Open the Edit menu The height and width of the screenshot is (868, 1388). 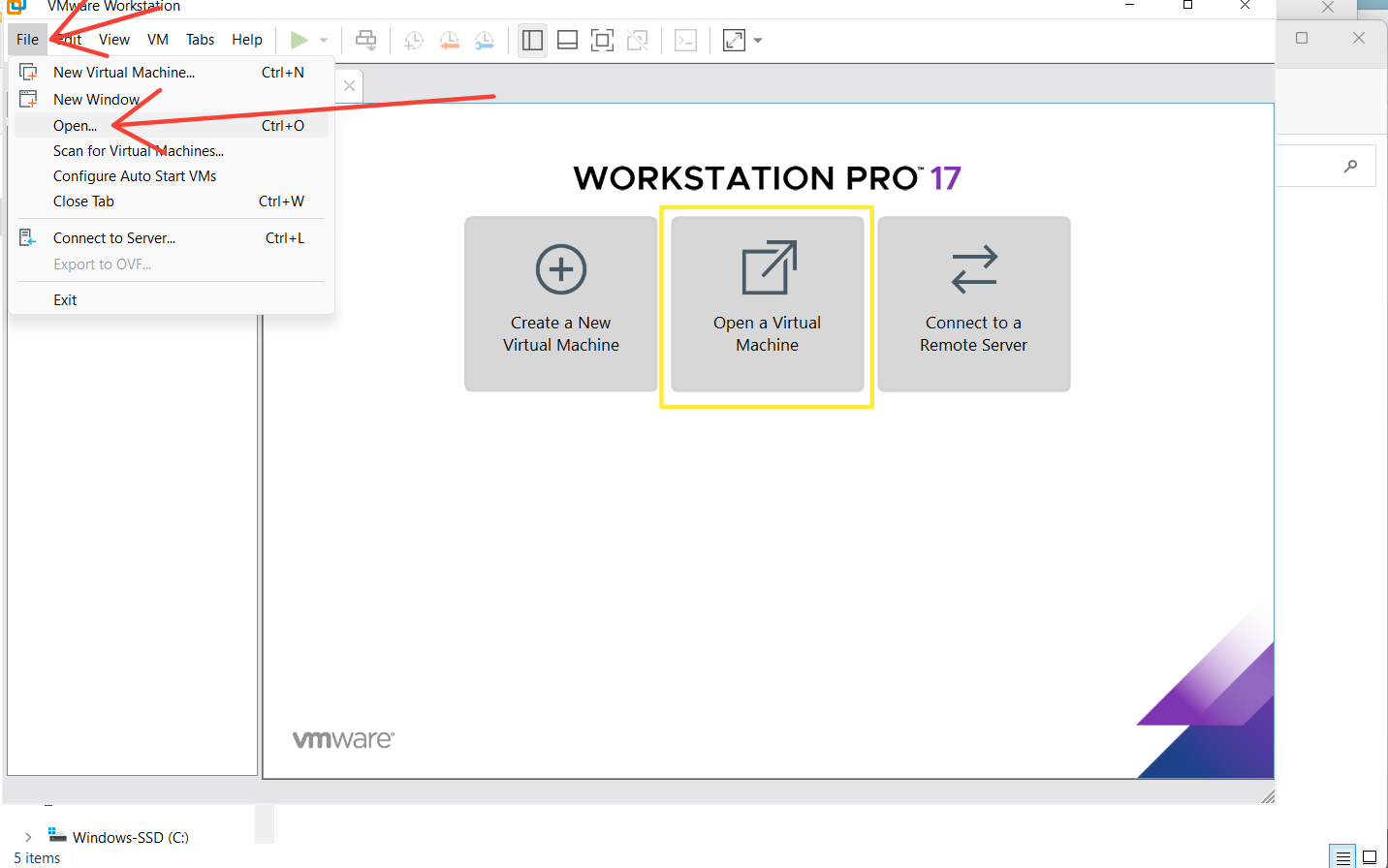pyautogui.click(x=70, y=40)
